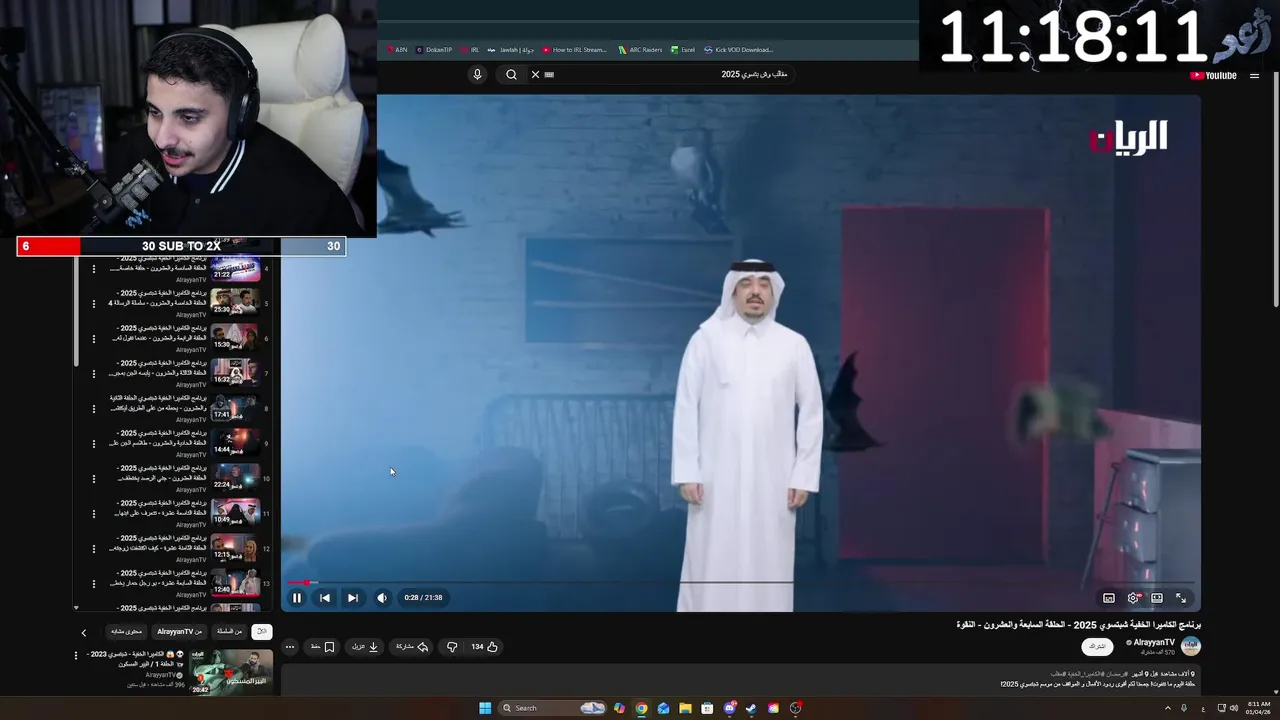The image size is (1280, 720).
Task: Show more filter chips with left chevron
Action: coord(84,632)
